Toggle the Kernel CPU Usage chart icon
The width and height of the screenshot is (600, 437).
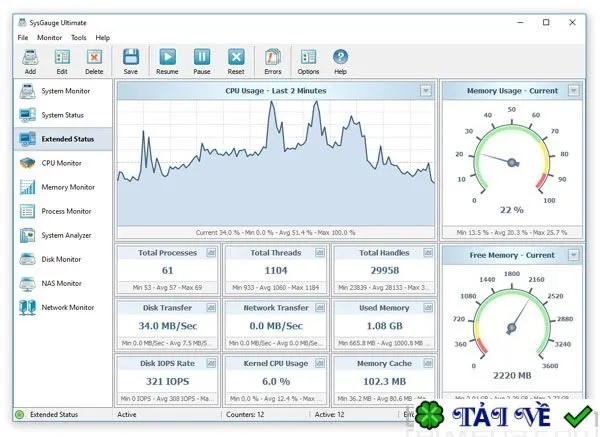click(320, 363)
